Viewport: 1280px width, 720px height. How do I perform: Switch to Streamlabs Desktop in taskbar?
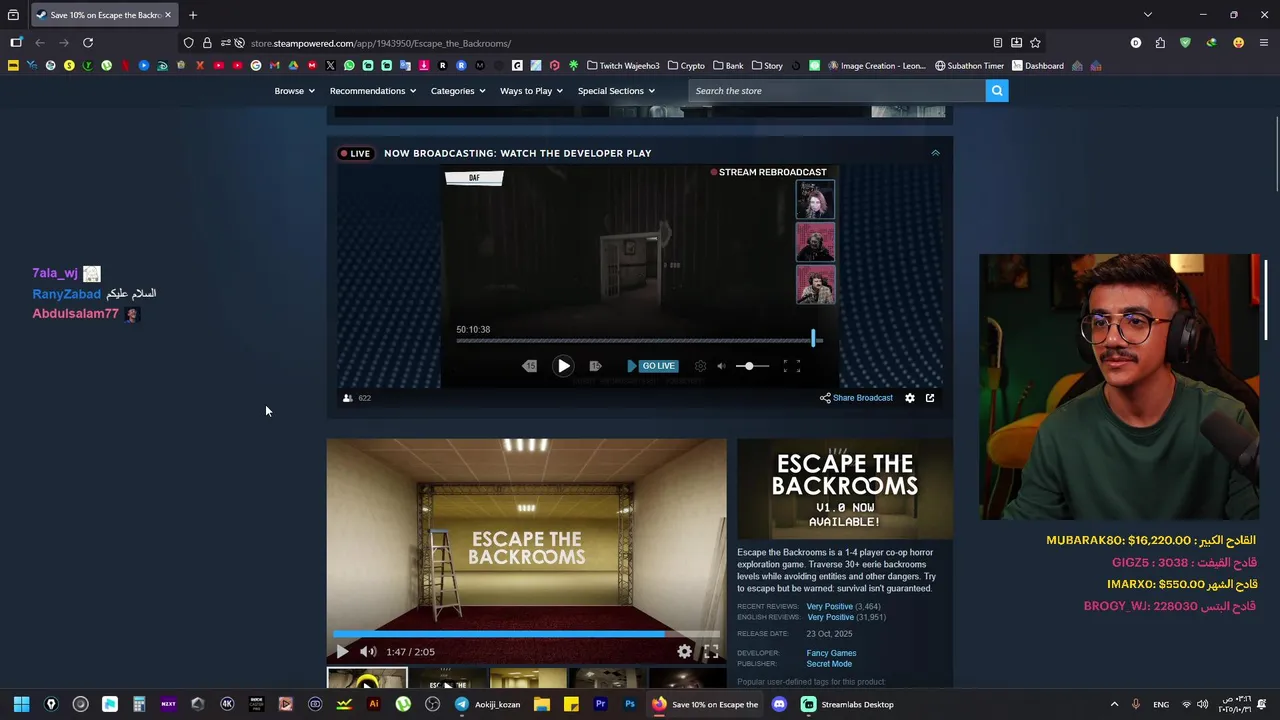click(x=848, y=704)
